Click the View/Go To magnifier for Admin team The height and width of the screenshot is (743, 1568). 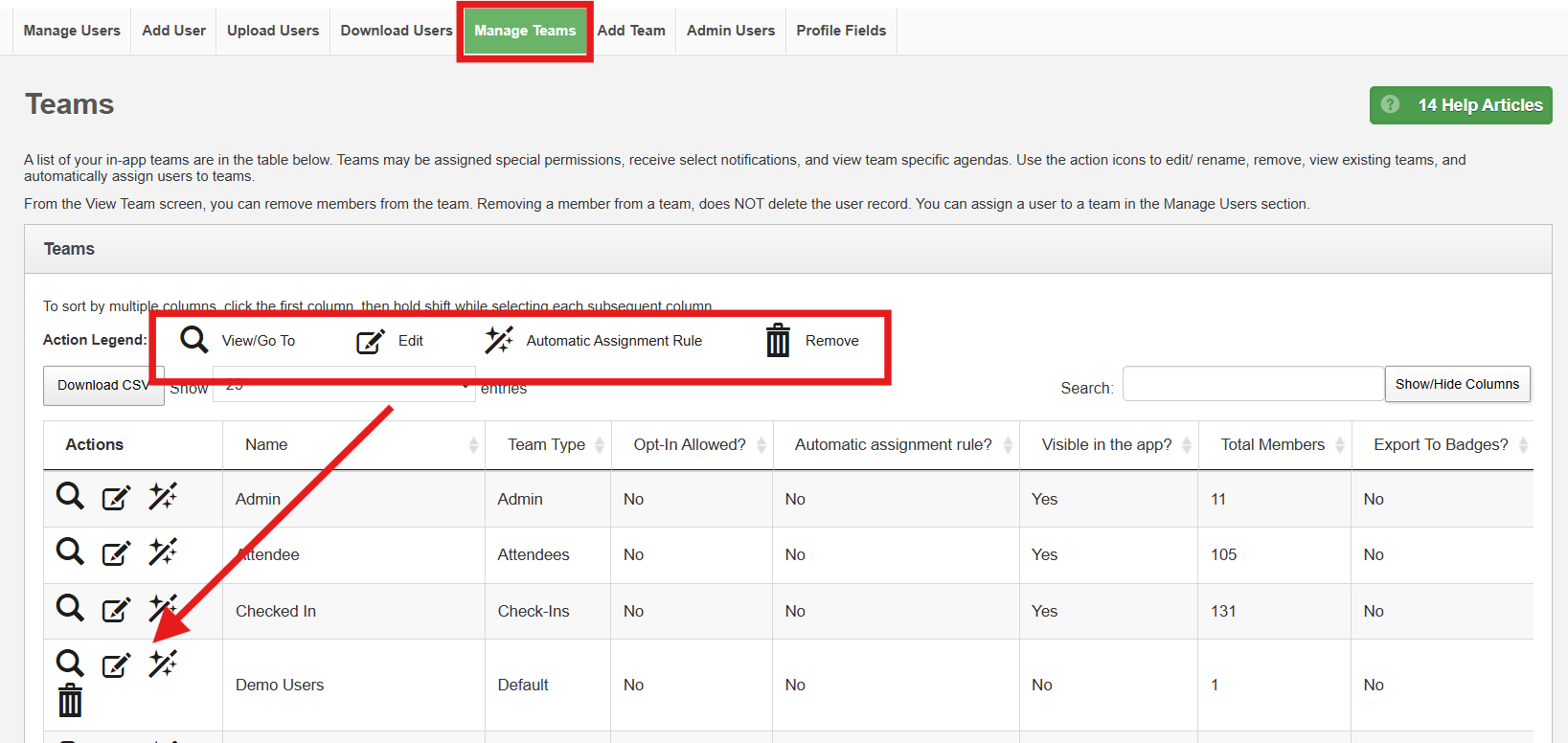click(70, 496)
